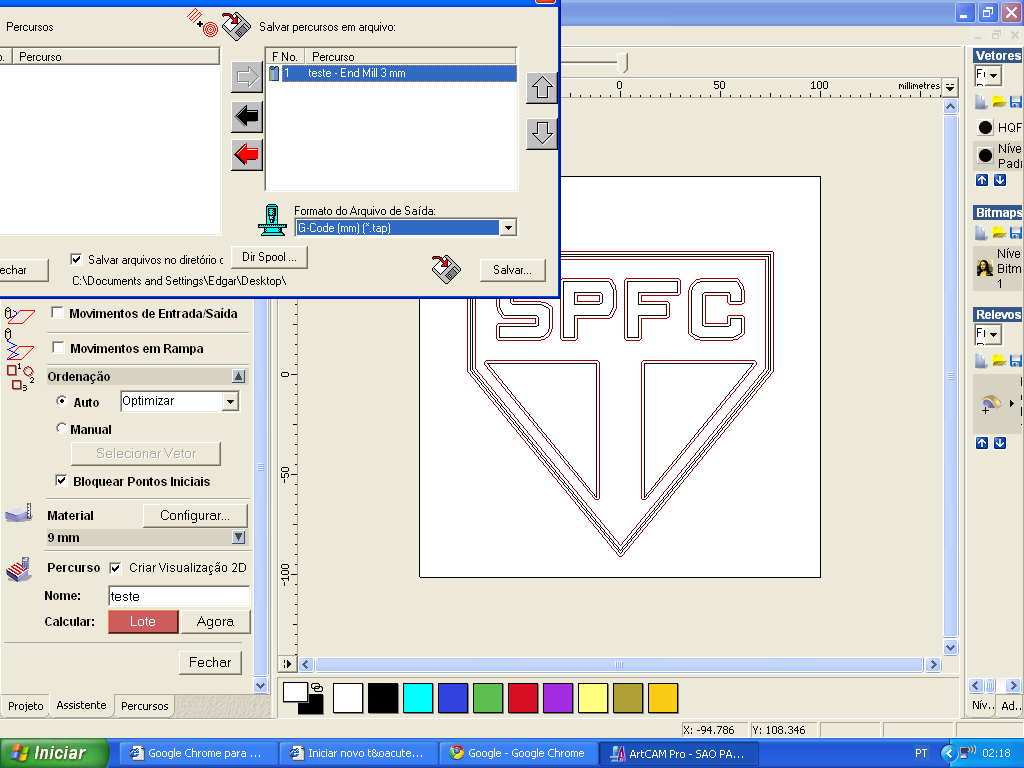Click the grey right arrow to add toolpath
1024x768 pixels.
click(x=247, y=77)
